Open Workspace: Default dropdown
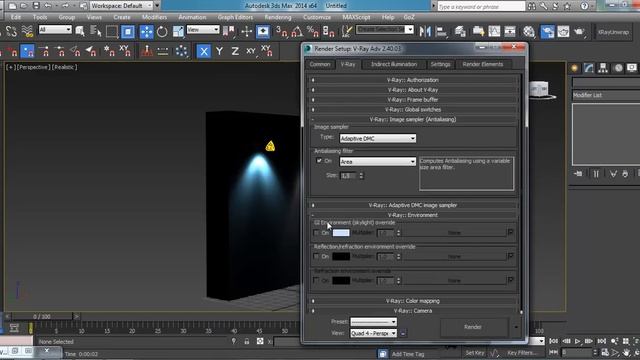Image resolution: width=640 pixels, height=360 pixels. point(121,6)
